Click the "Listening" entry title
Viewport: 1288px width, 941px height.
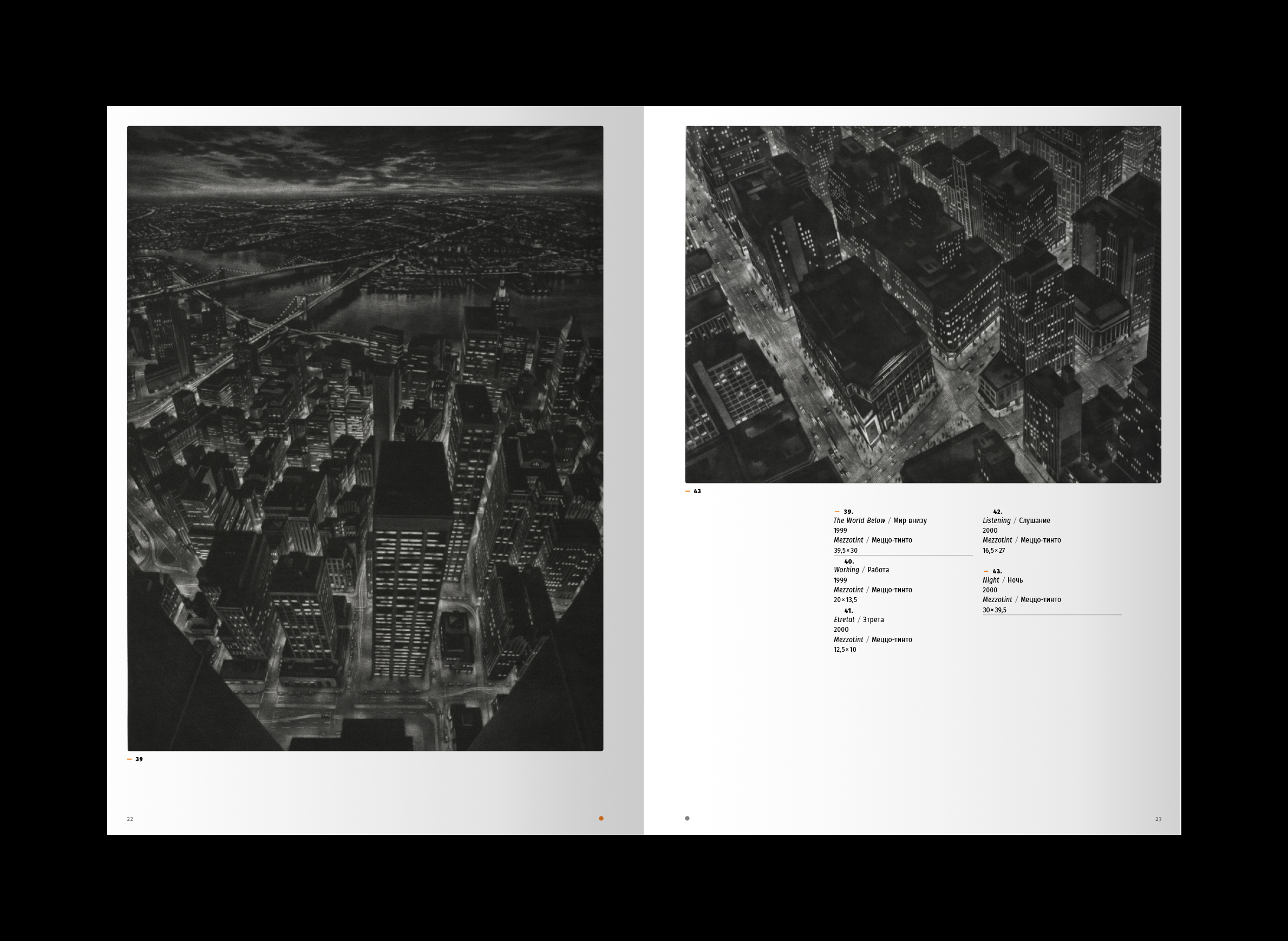pos(996,521)
